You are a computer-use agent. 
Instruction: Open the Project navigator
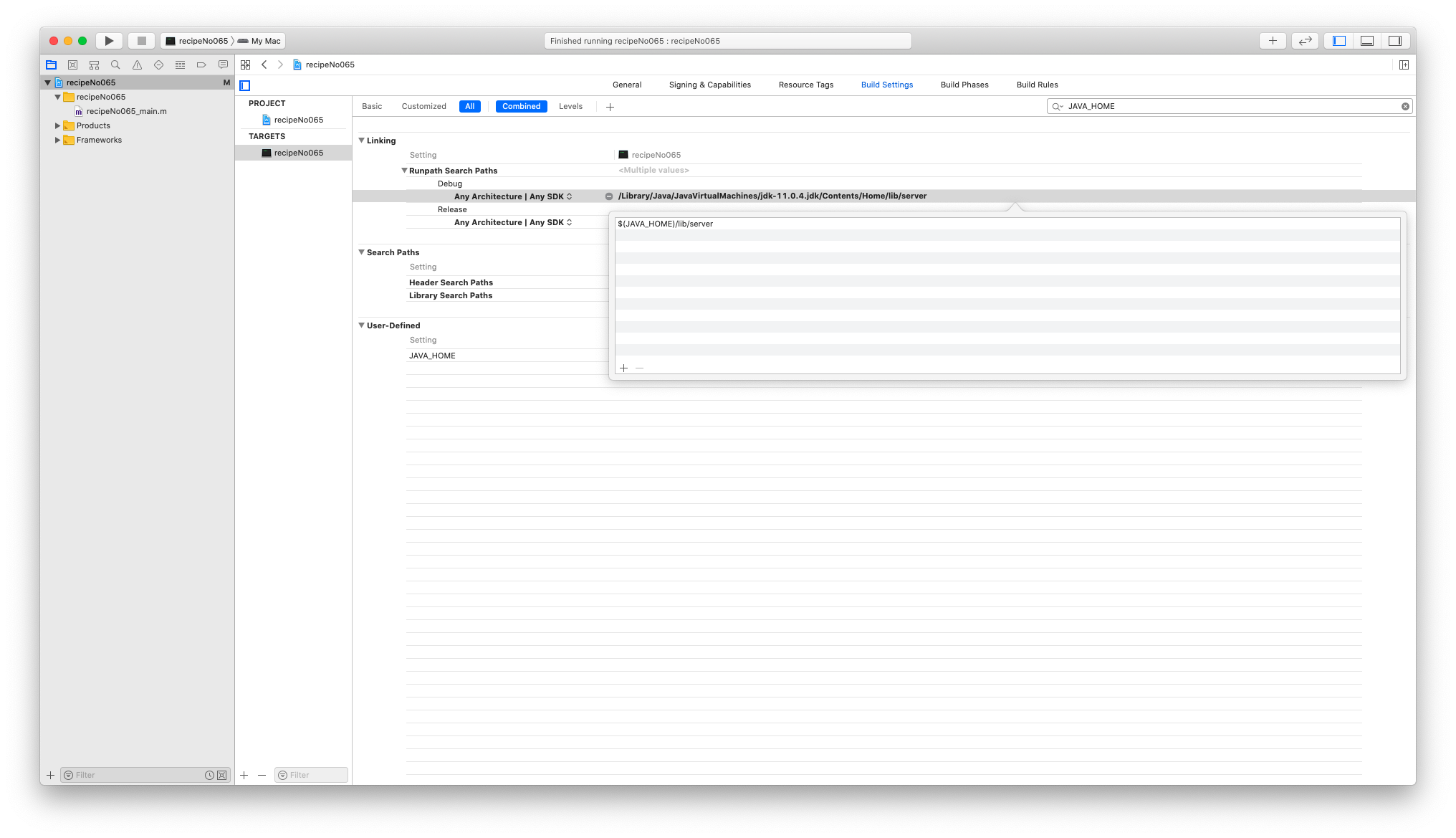51,65
